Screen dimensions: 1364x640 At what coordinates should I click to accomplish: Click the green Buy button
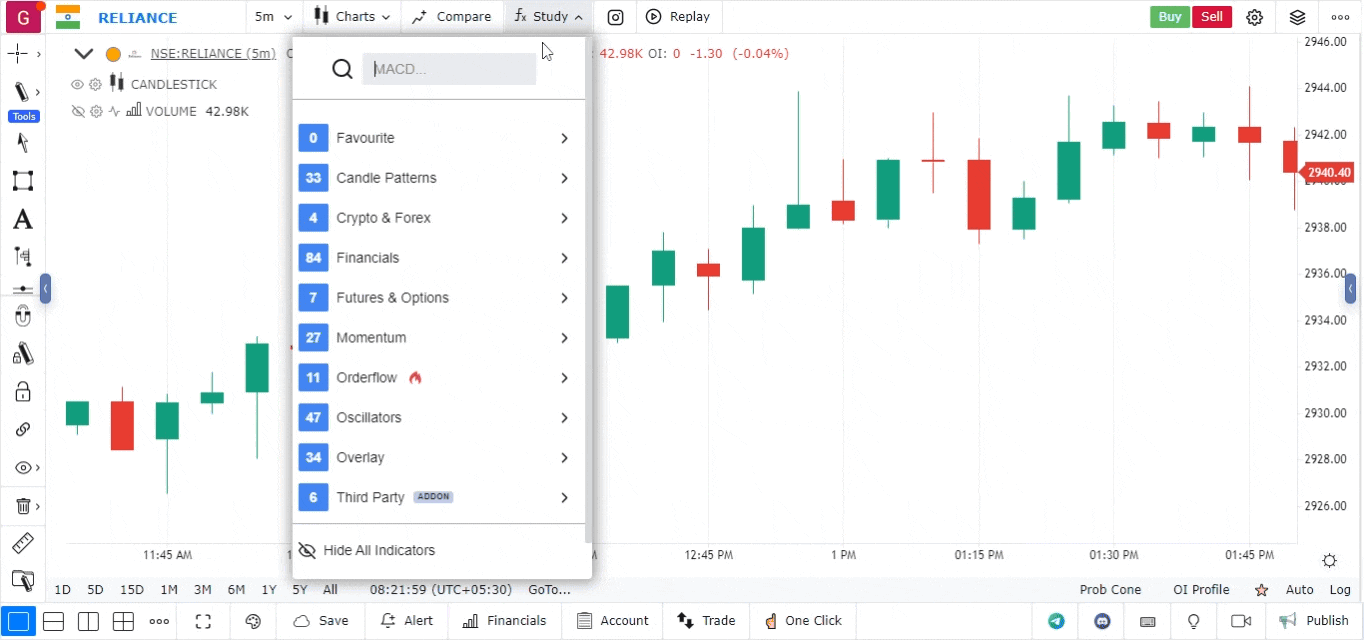click(x=1169, y=17)
